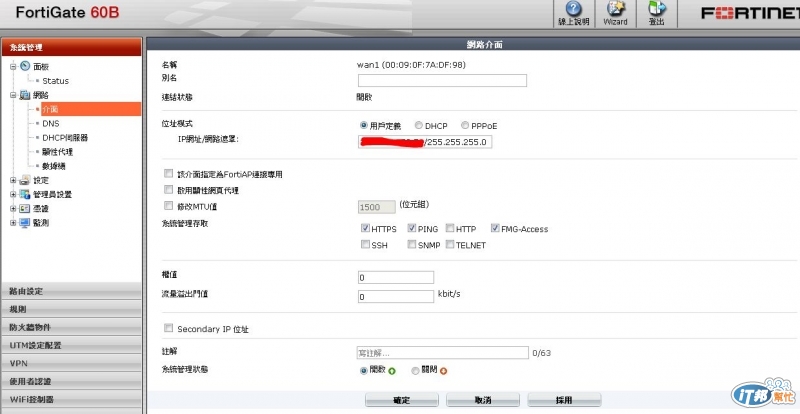Enable TELNET administrative access
Screen dimensions: 800x414
[x=449, y=245]
